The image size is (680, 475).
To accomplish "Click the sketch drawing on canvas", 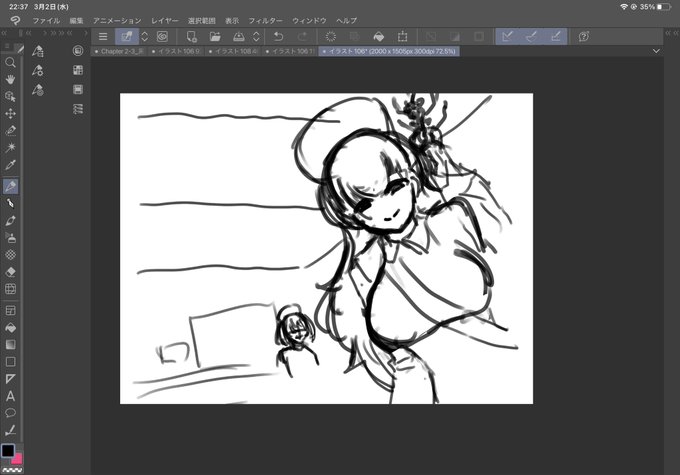I will [x=326, y=248].
